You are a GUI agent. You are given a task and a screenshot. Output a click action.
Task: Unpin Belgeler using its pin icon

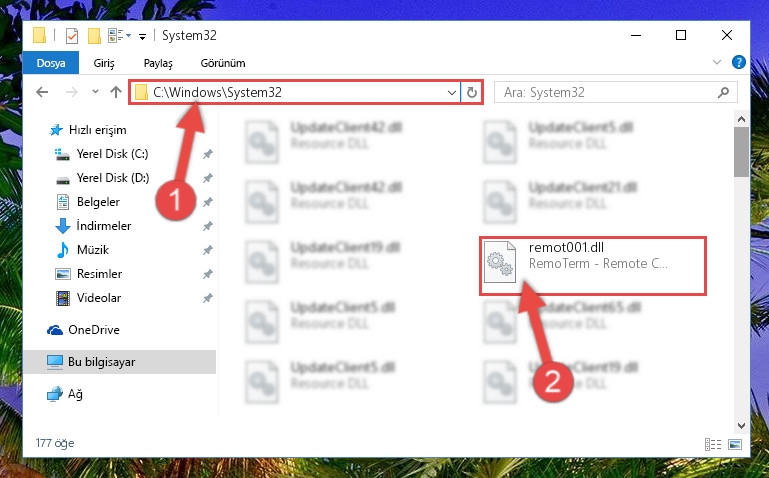tap(207, 202)
